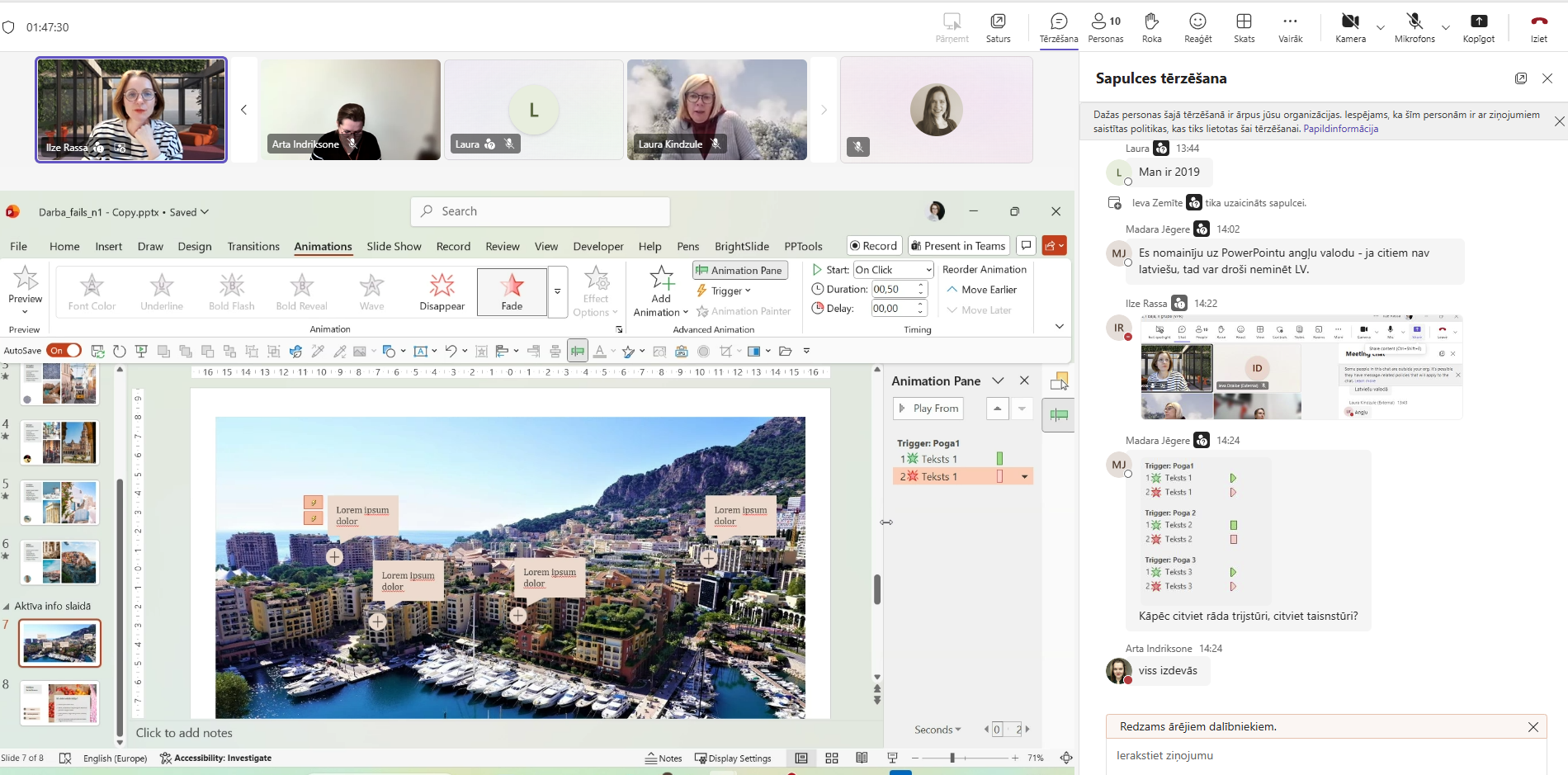This screenshot has width=1568, height=775.
Task: Click the zoom slider in status bar
Action: 952,758
